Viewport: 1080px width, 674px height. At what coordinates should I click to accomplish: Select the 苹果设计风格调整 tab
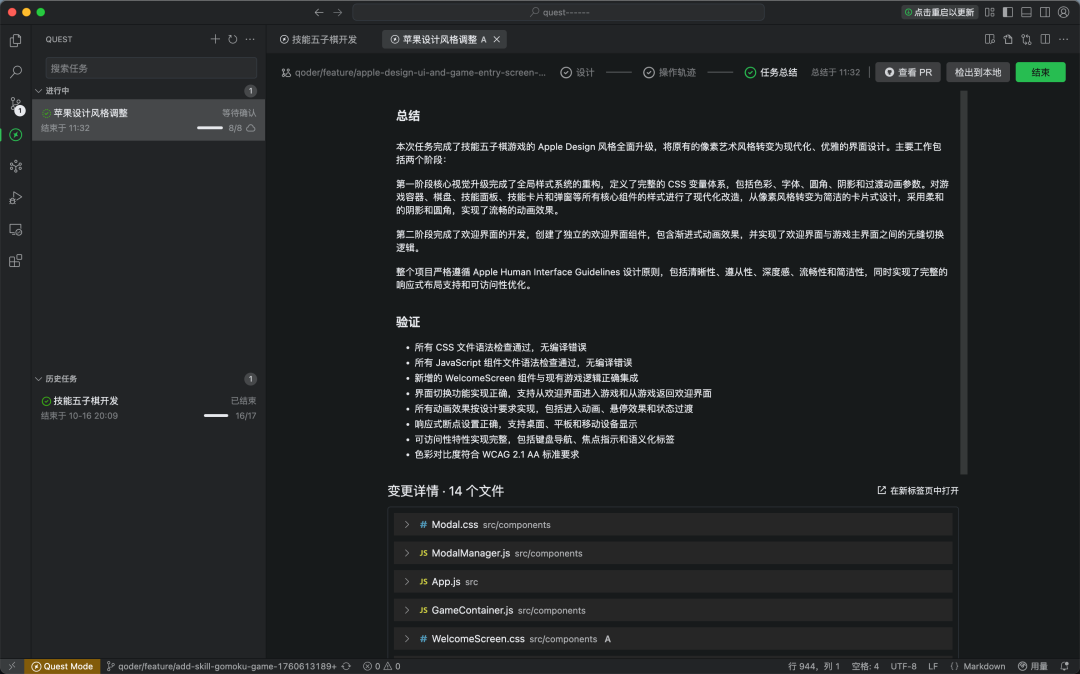(x=444, y=39)
